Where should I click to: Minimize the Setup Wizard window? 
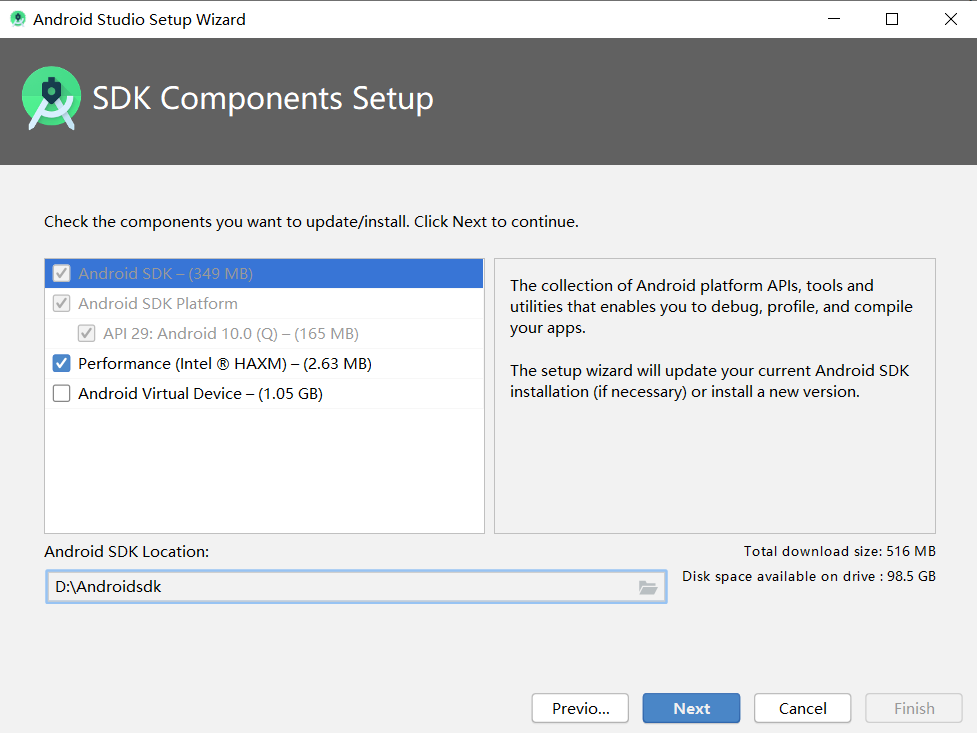(834, 19)
